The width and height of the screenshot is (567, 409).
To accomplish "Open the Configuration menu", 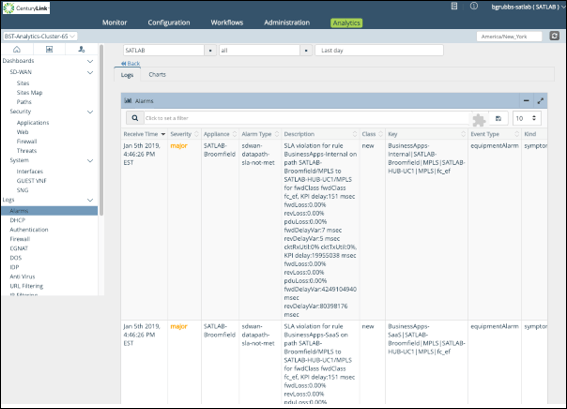I will [169, 22].
